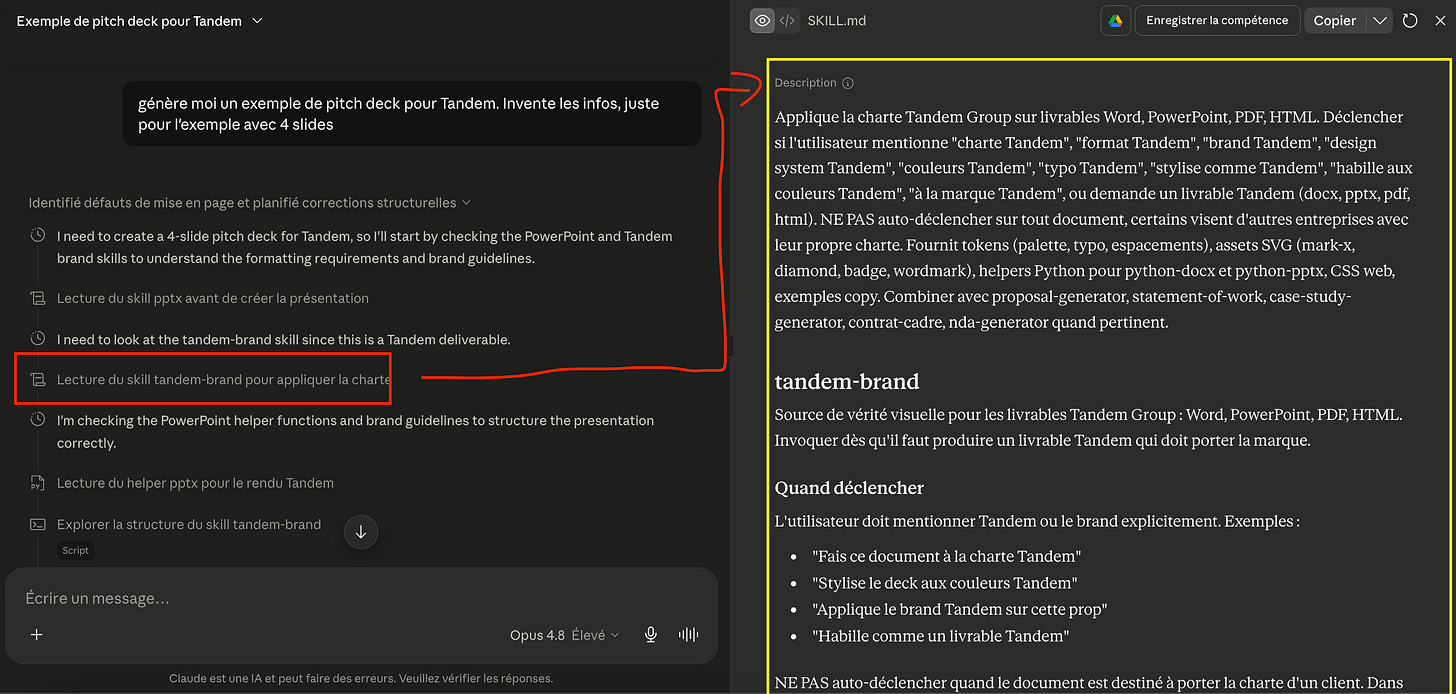Close the SKILL.md panel with the X
This screenshot has width=1456, height=694.
click(x=1439, y=20)
